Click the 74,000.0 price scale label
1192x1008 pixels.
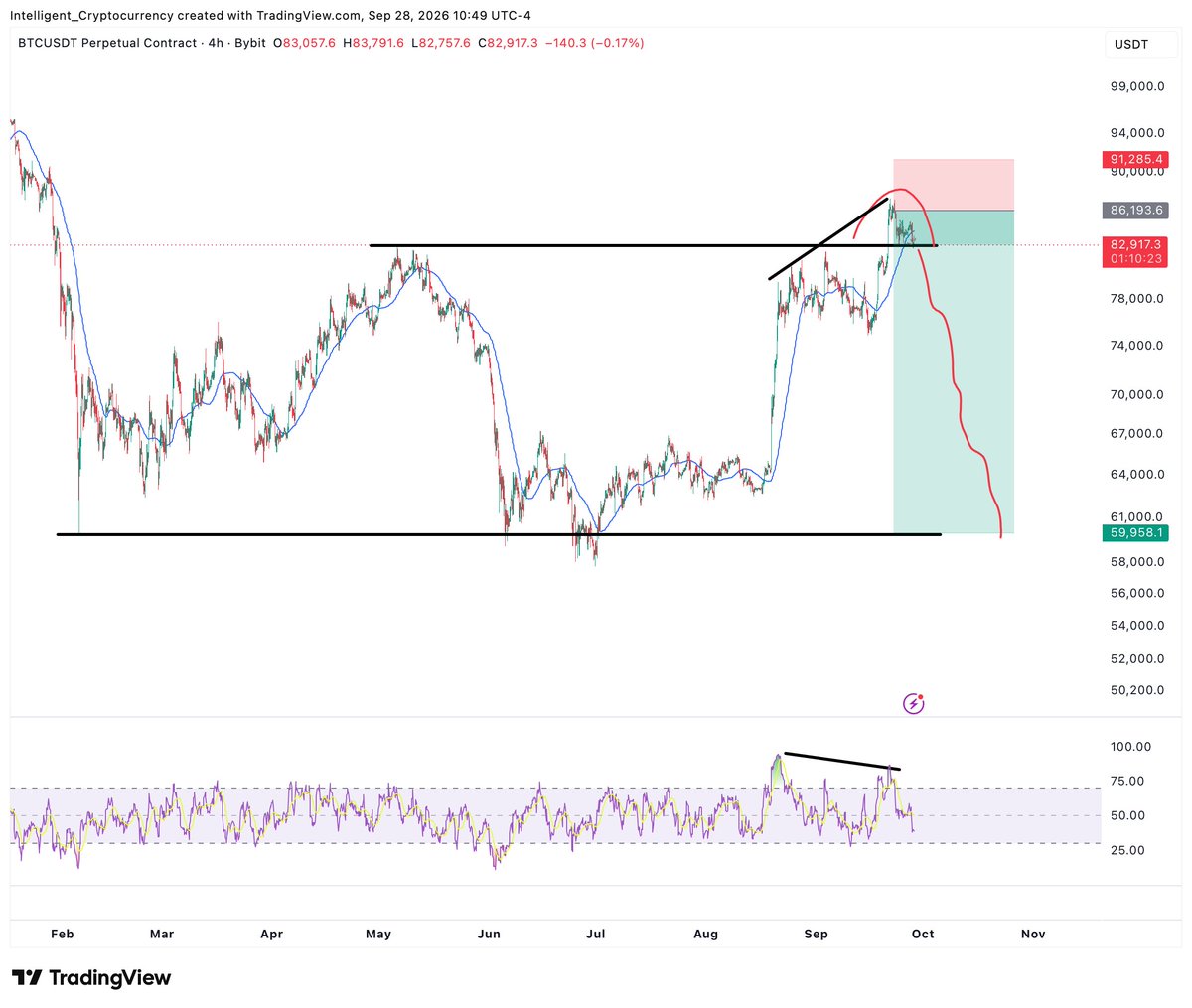coord(1137,346)
